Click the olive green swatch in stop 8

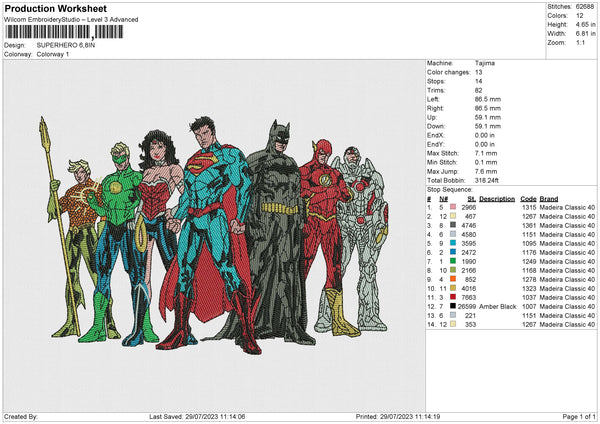(x=453, y=271)
